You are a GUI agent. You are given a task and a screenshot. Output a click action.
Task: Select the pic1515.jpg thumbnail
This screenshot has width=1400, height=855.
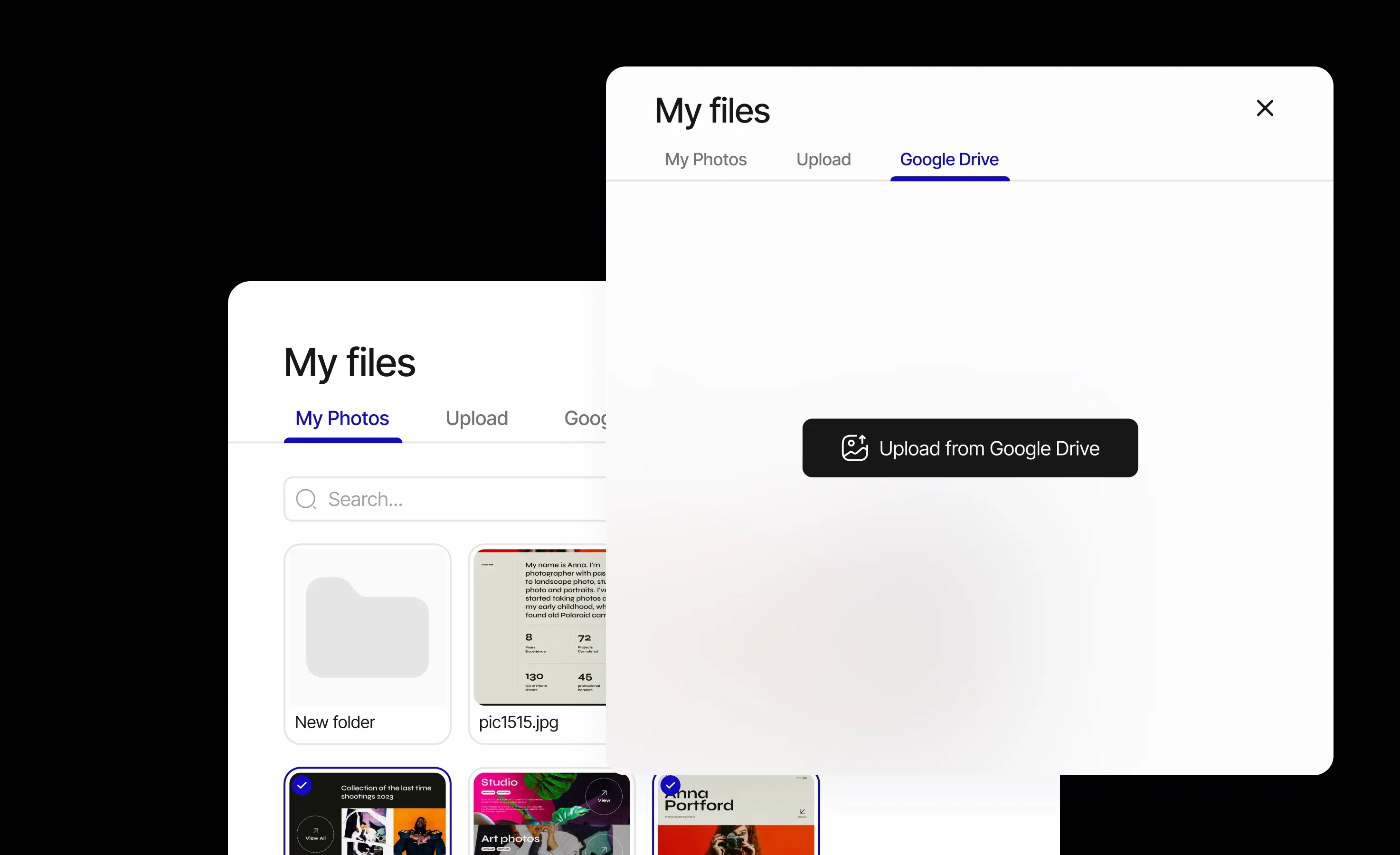coord(538,644)
